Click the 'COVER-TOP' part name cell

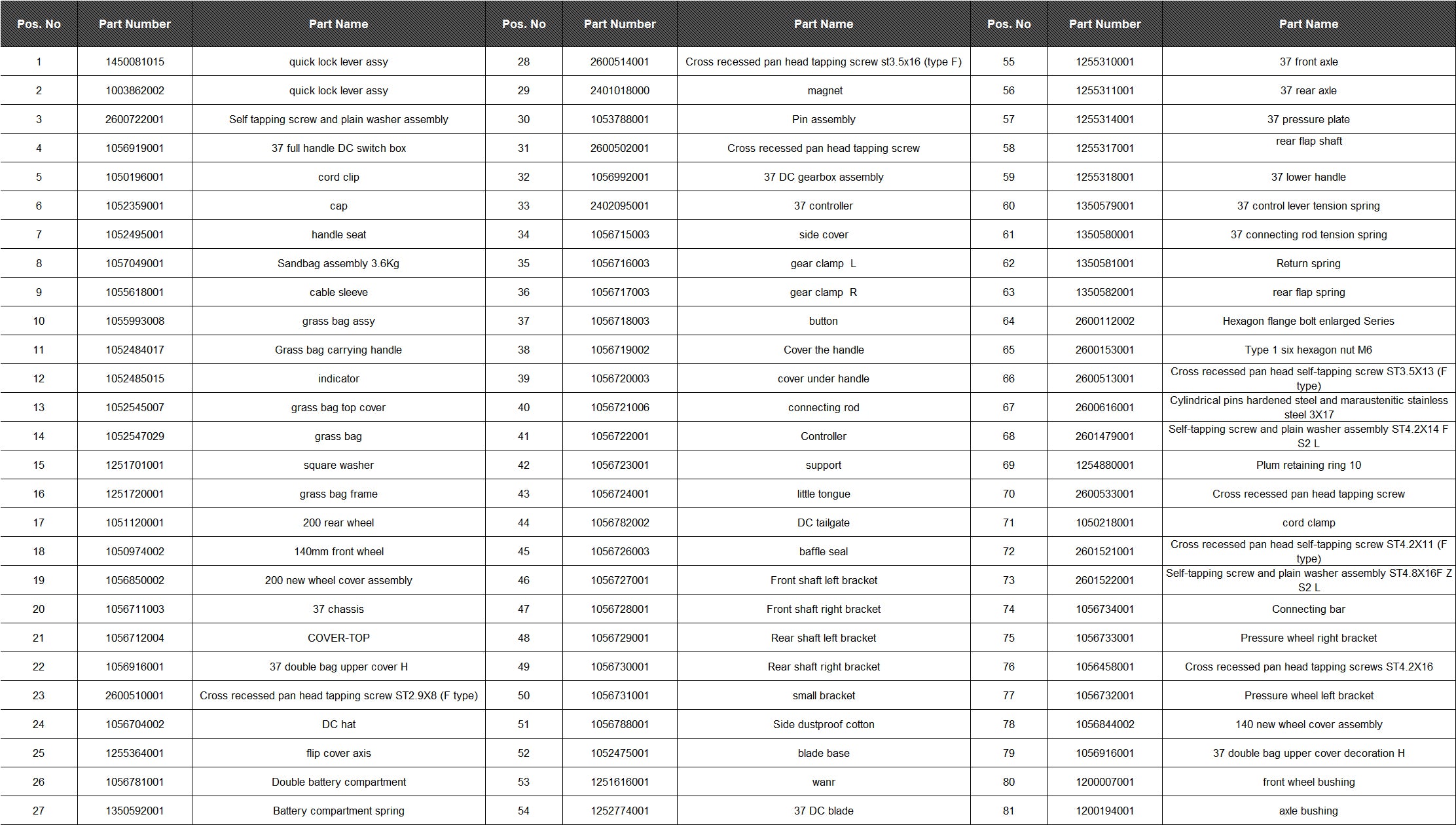338,638
